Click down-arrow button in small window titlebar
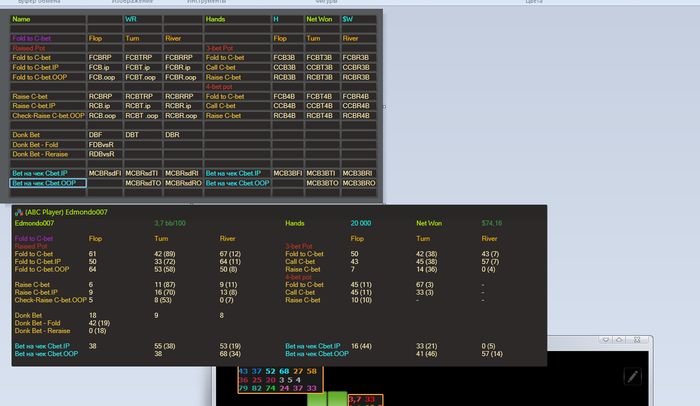Image resolution: width=700 pixels, height=406 pixels. (606, 340)
